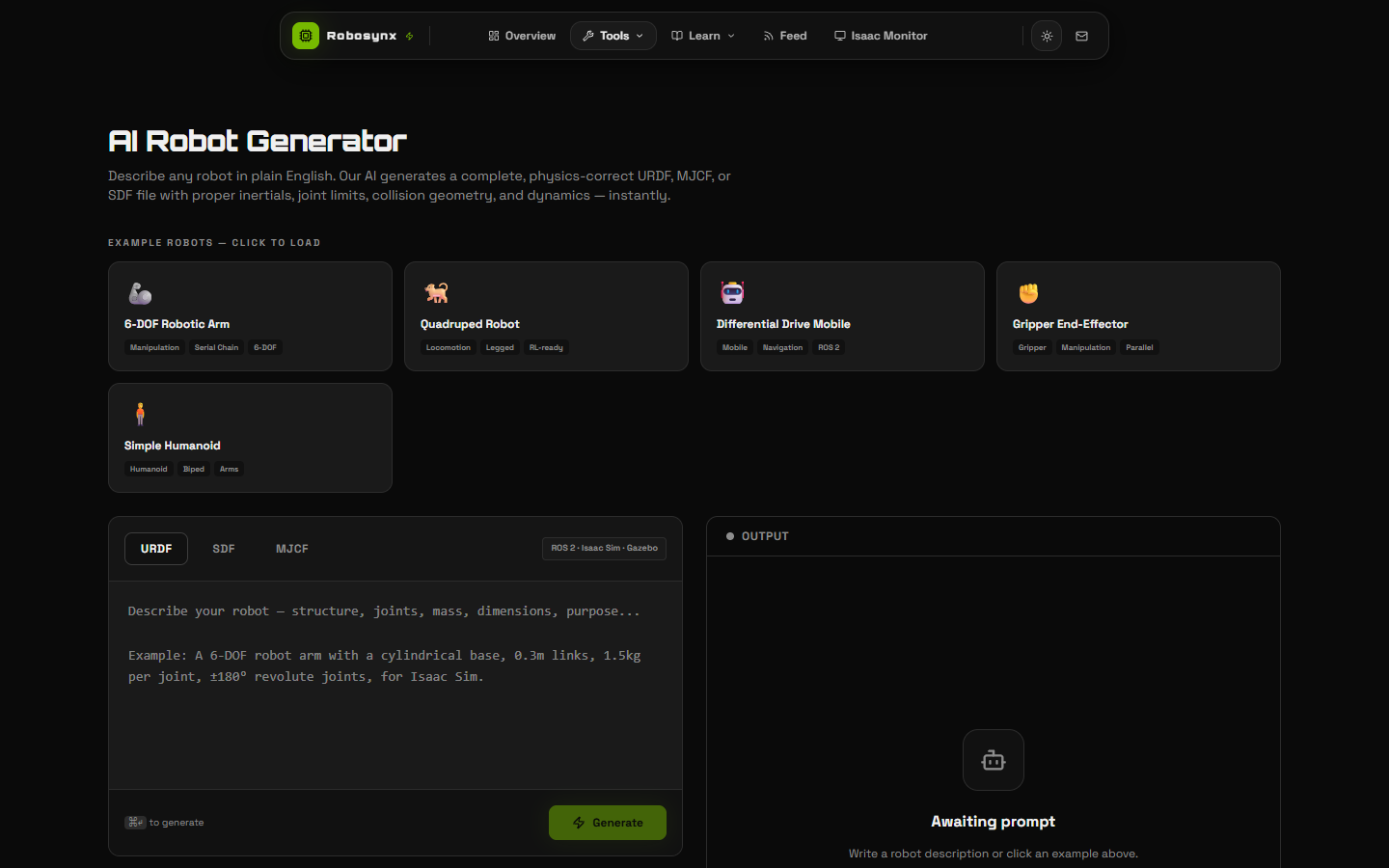Click the AI Robot Generator heading
The image size is (1389, 868).
point(258,141)
